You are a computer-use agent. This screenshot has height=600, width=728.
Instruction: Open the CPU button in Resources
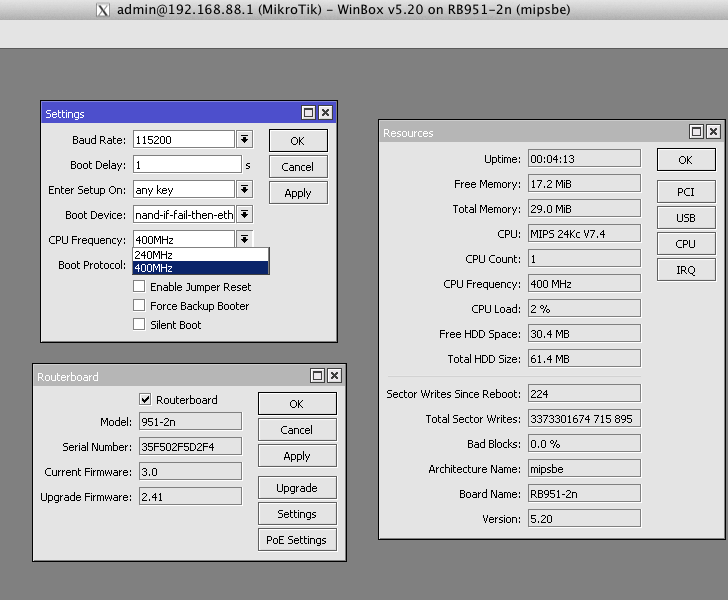tap(686, 244)
